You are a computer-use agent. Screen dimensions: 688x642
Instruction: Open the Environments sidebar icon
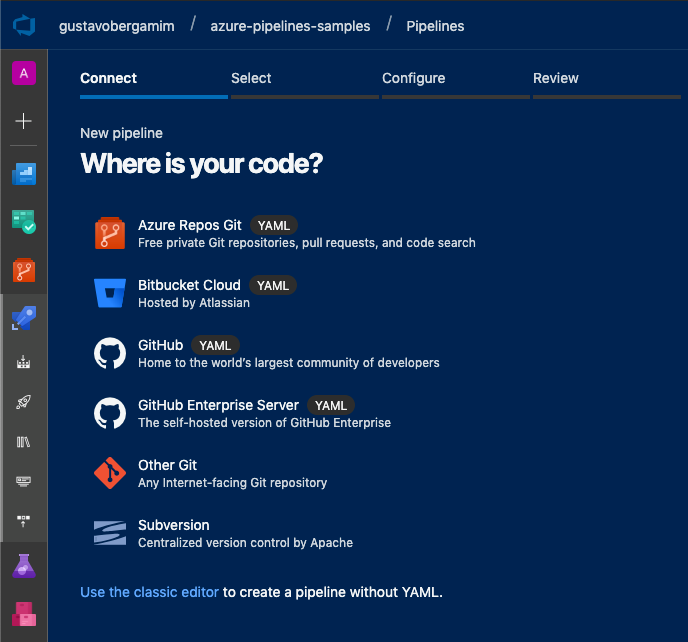[23, 362]
